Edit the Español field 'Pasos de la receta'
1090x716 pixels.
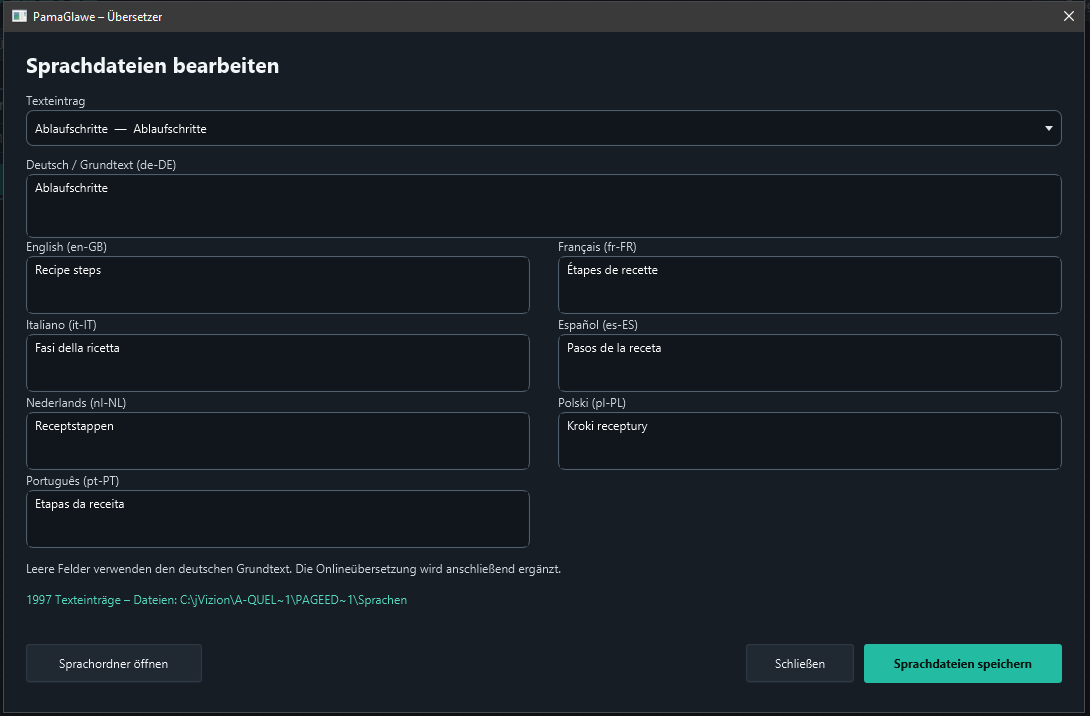click(810, 363)
